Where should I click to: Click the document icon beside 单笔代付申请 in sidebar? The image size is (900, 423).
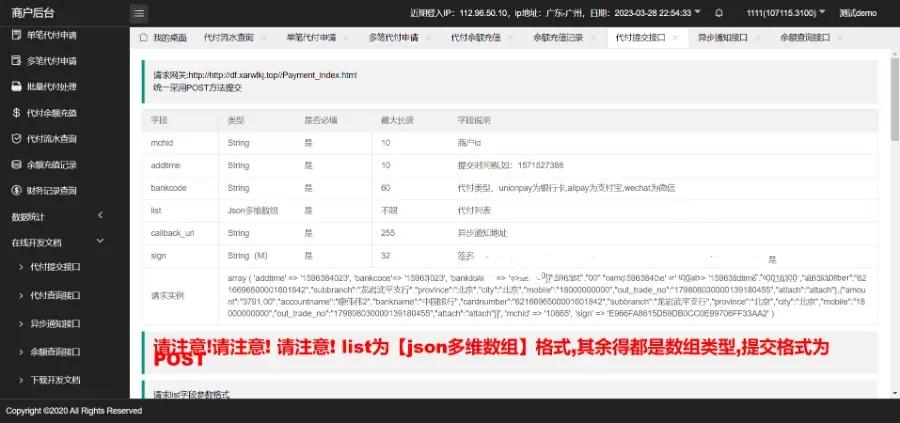tap(17, 35)
